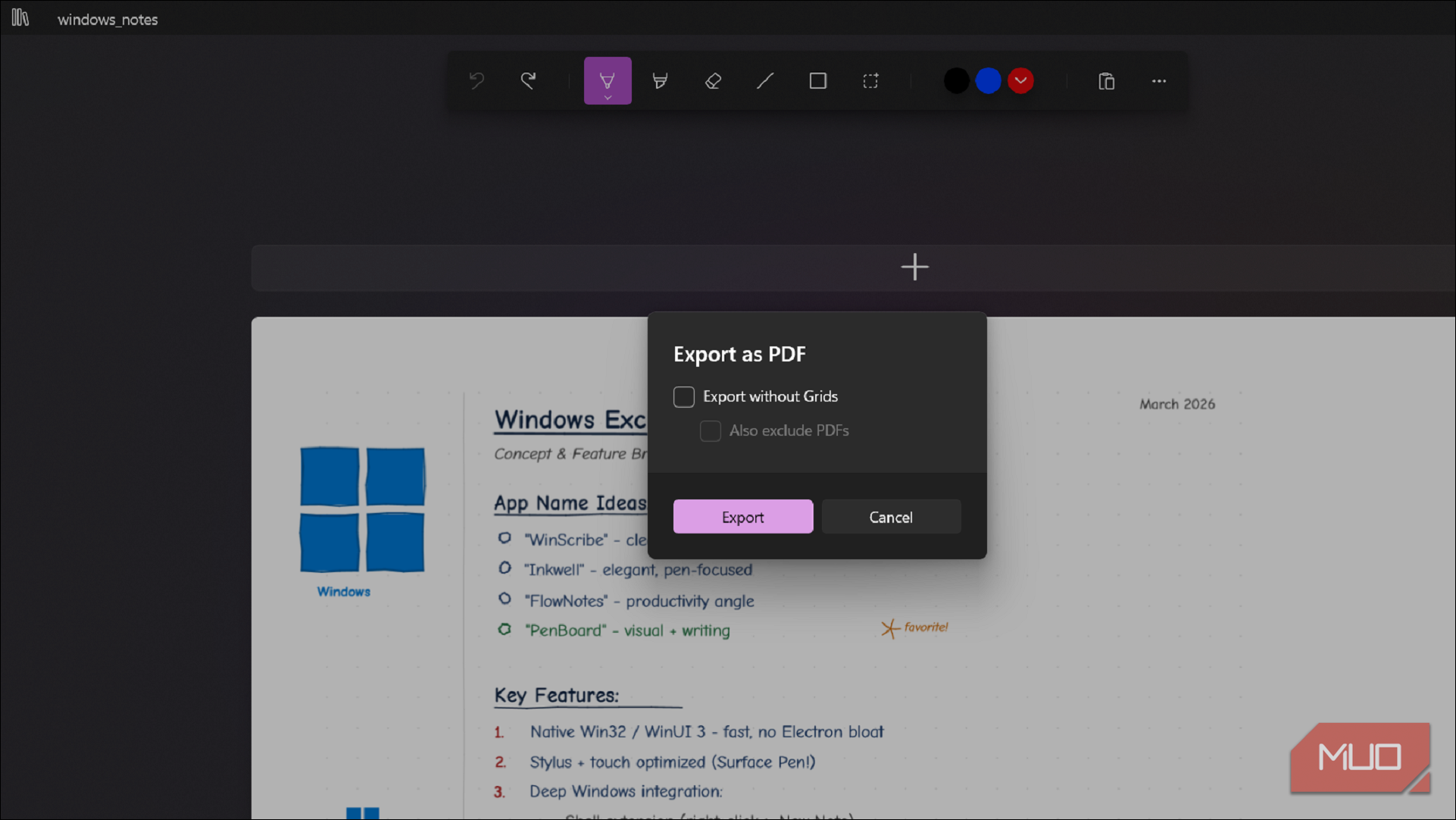Enable Export without Grids checkbox
The height and width of the screenshot is (820, 1456).
pos(684,396)
